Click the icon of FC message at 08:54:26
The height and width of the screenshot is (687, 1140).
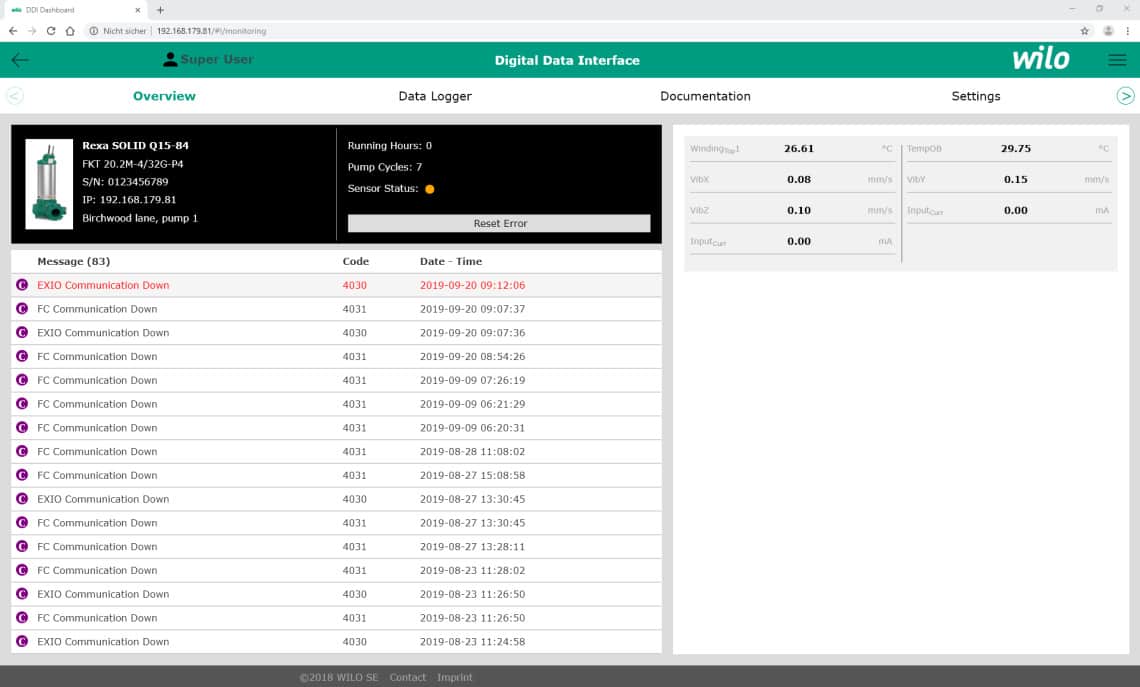(22, 356)
